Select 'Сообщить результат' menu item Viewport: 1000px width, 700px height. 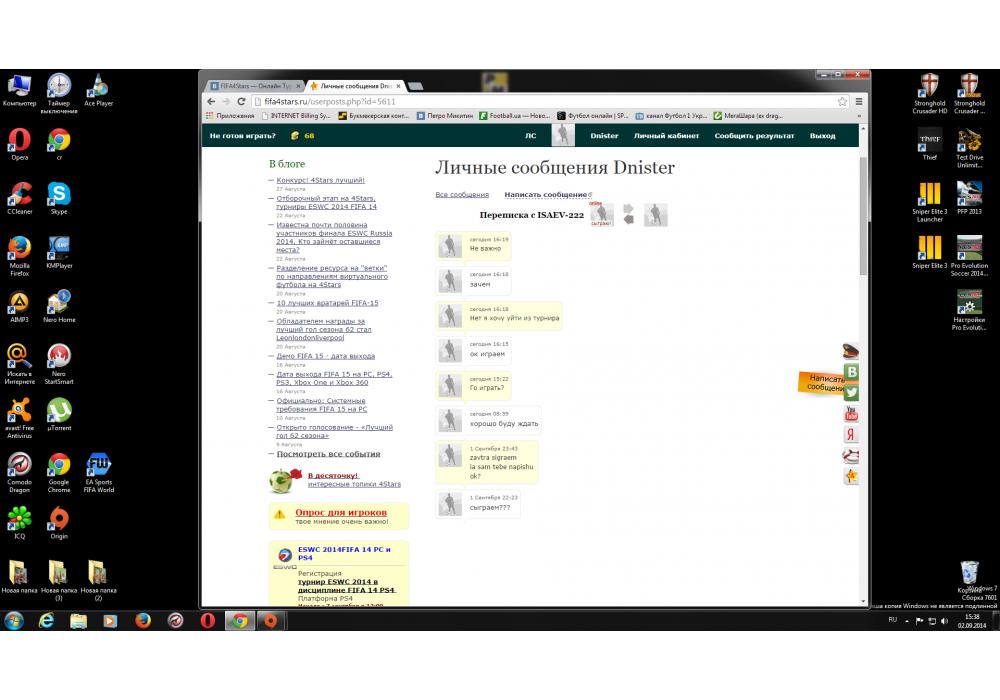754,136
